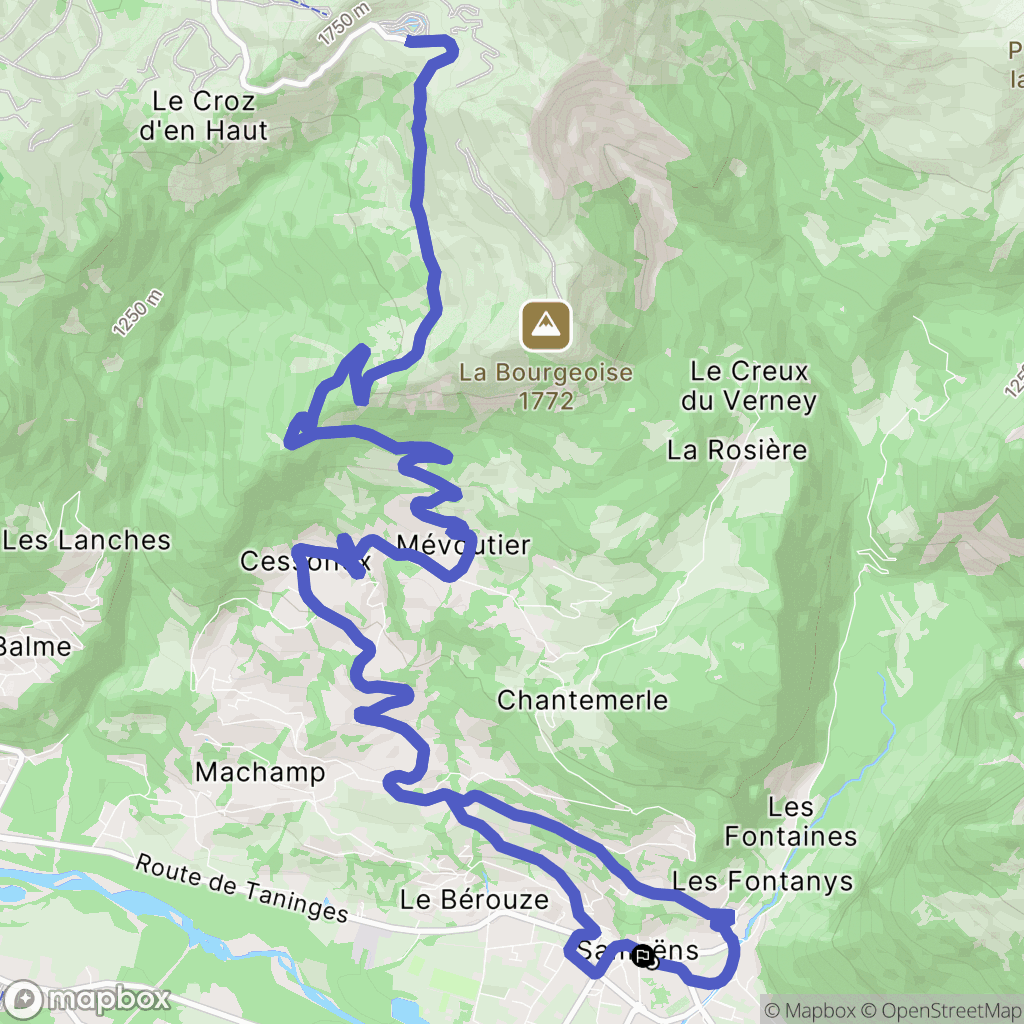
Task: Click the Machamp village label
Action: [260, 773]
